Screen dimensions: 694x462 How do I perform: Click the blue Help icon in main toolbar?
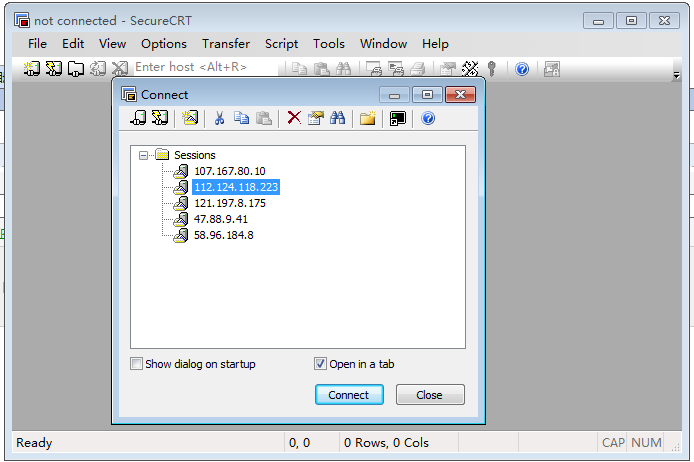tap(522, 69)
